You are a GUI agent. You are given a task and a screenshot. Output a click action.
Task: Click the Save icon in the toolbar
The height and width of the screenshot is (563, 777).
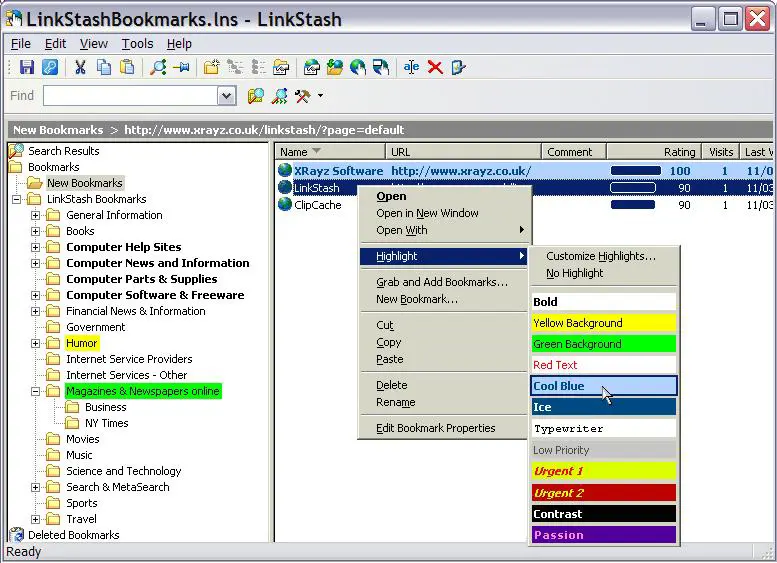point(27,67)
